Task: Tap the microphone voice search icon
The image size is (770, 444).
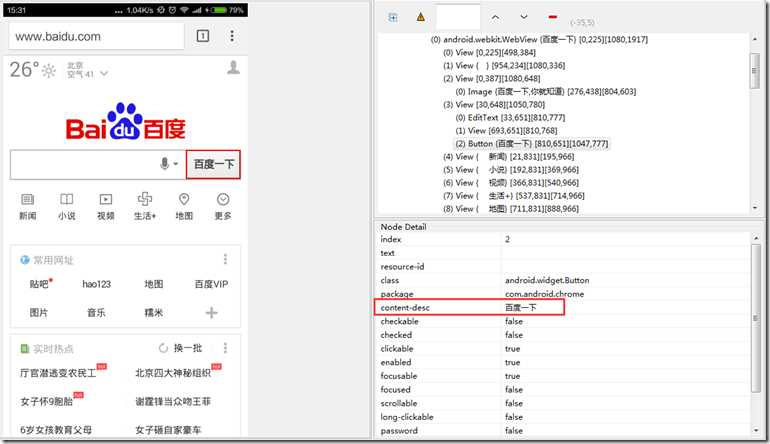Action: point(165,164)
